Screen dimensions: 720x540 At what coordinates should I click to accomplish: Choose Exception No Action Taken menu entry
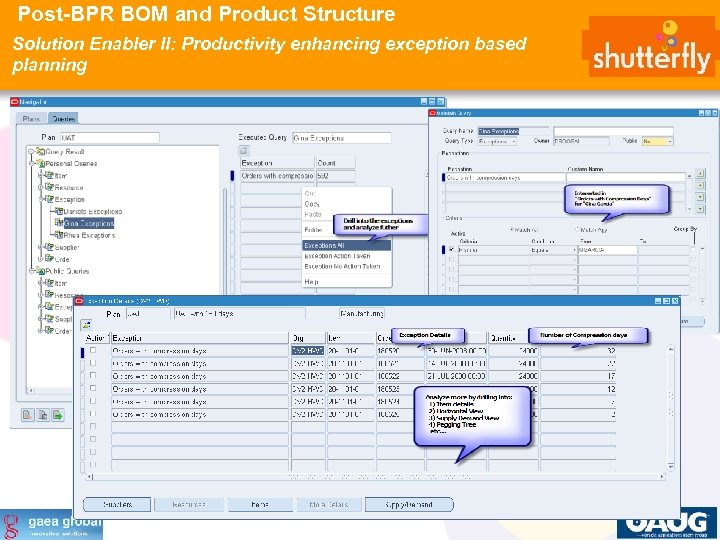click(x=347, y=266)
